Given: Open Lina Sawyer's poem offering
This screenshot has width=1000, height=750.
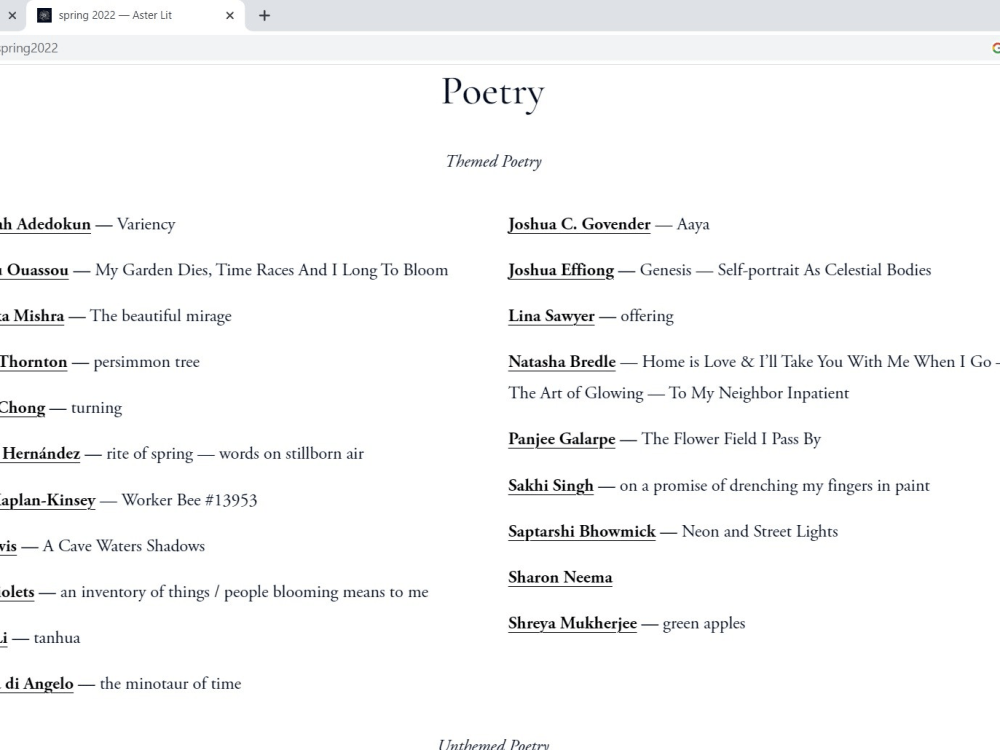Looking at the screenshot, I should coord(551,316).
